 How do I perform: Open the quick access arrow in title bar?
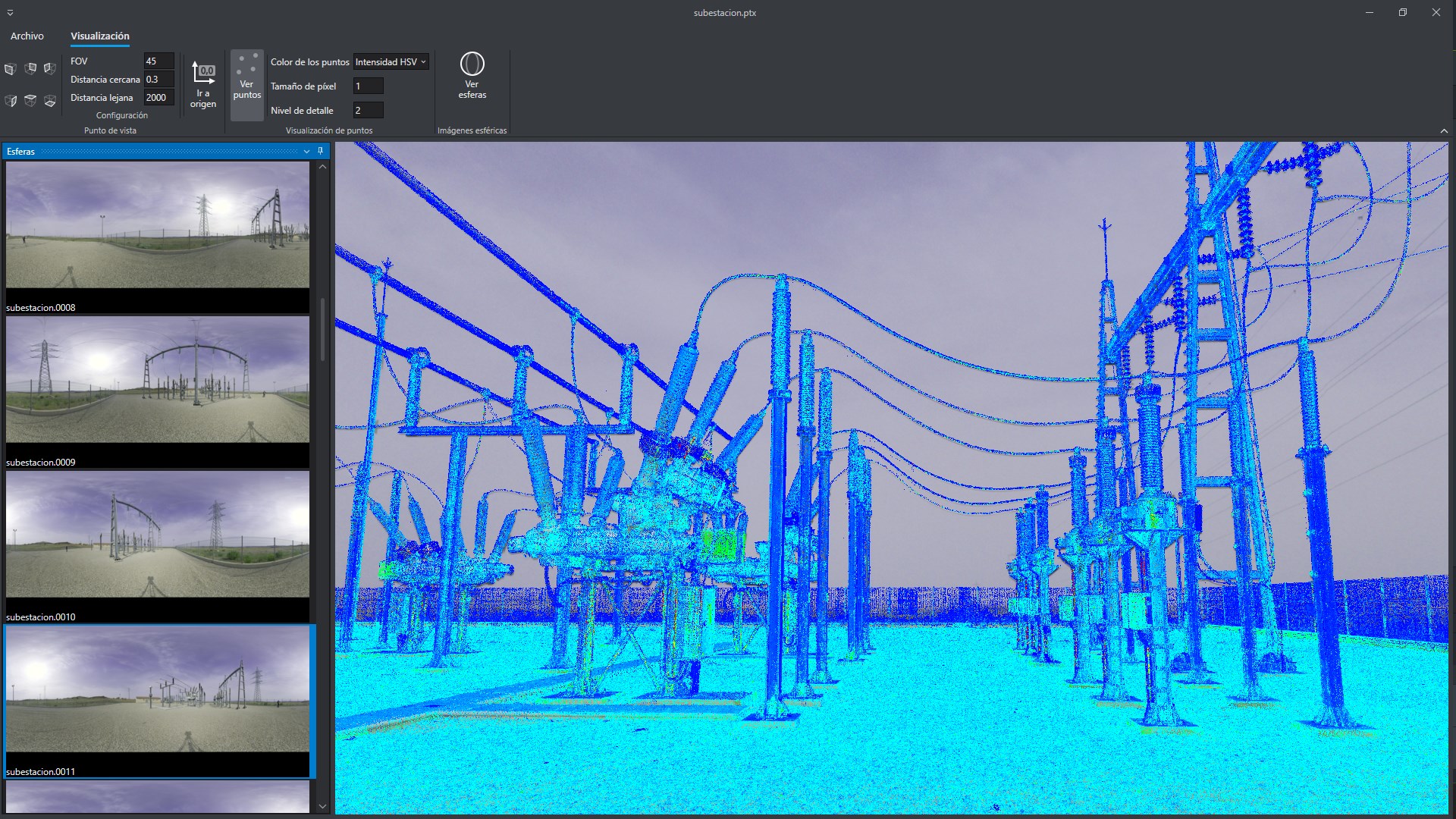(10, 13)
